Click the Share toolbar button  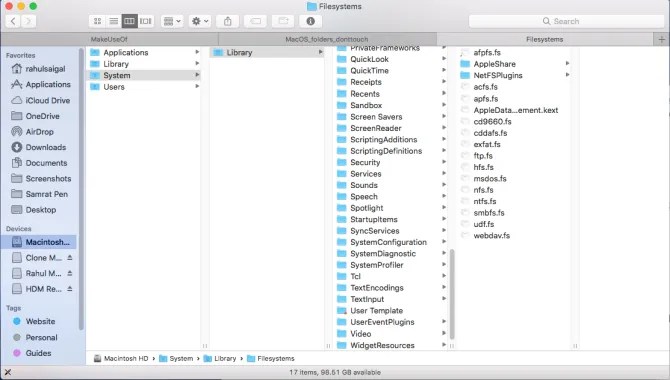point(228,21)
